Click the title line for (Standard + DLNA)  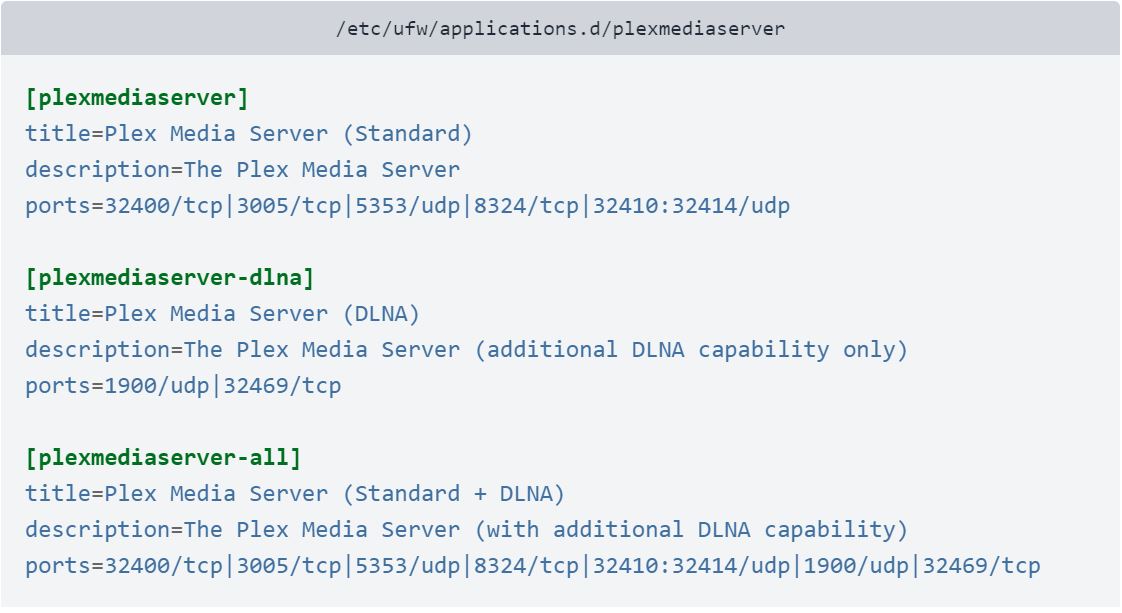[x=295, y=494]
